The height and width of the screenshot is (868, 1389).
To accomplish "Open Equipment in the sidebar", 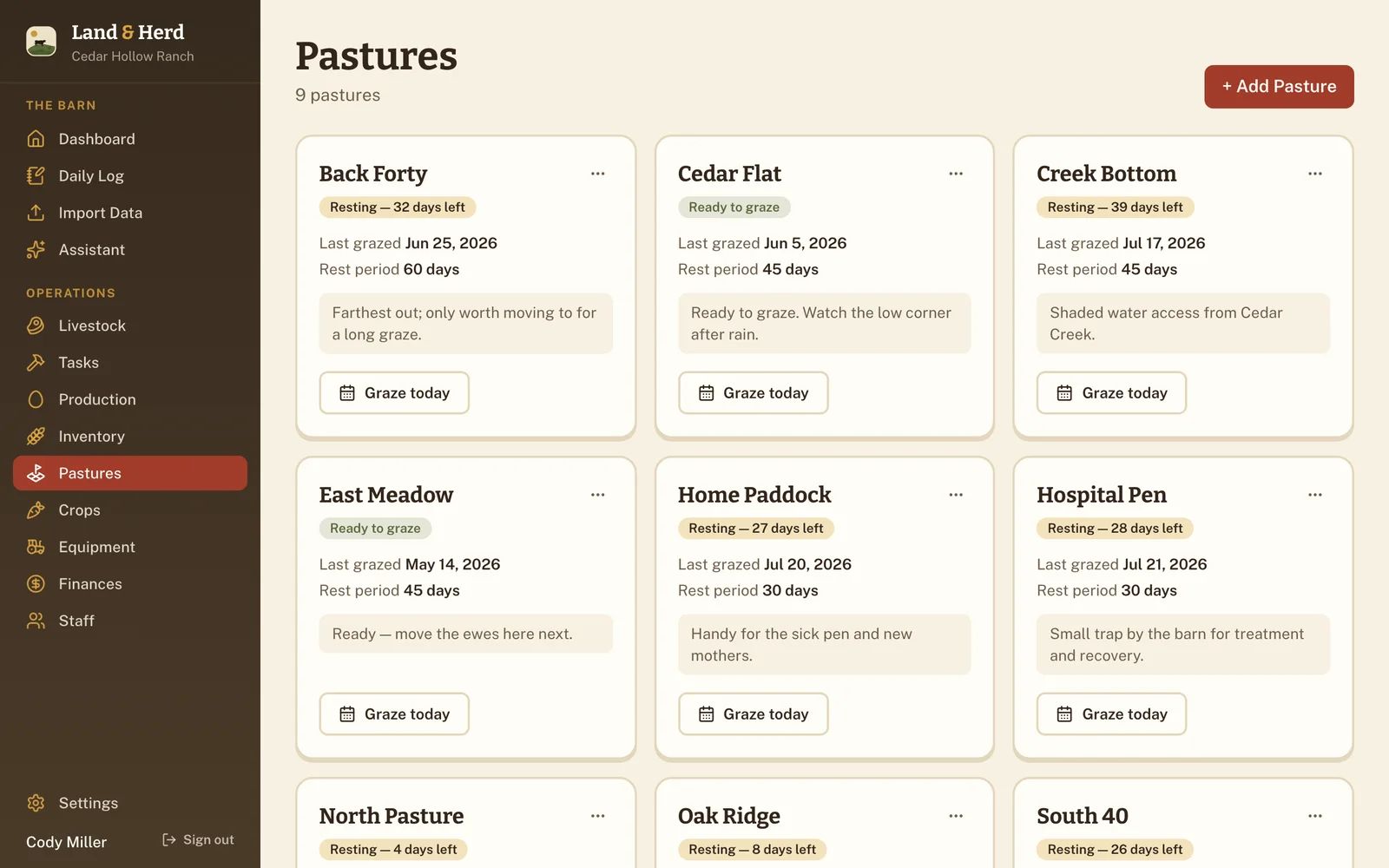I will coord(130,547).
